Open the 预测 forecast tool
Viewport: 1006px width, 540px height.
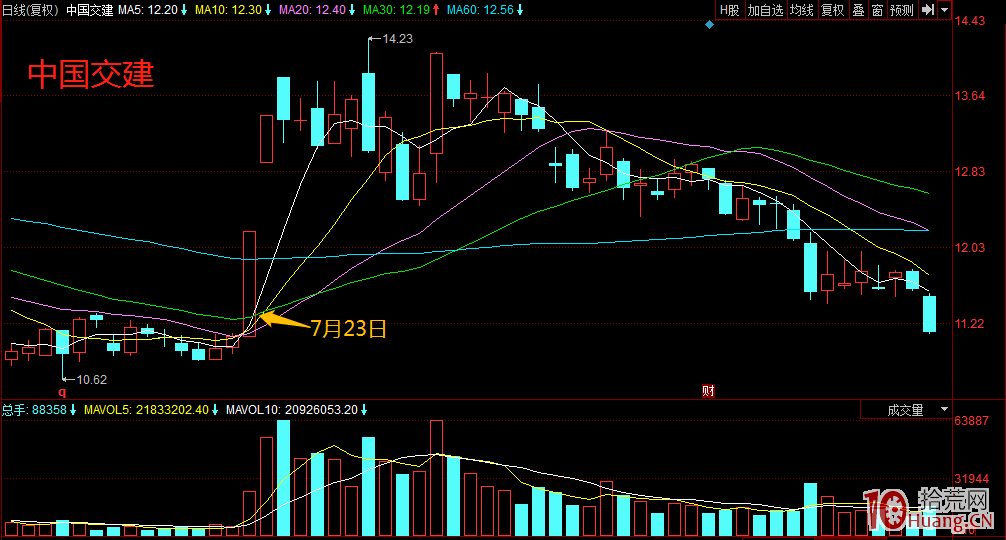[902, 10]
